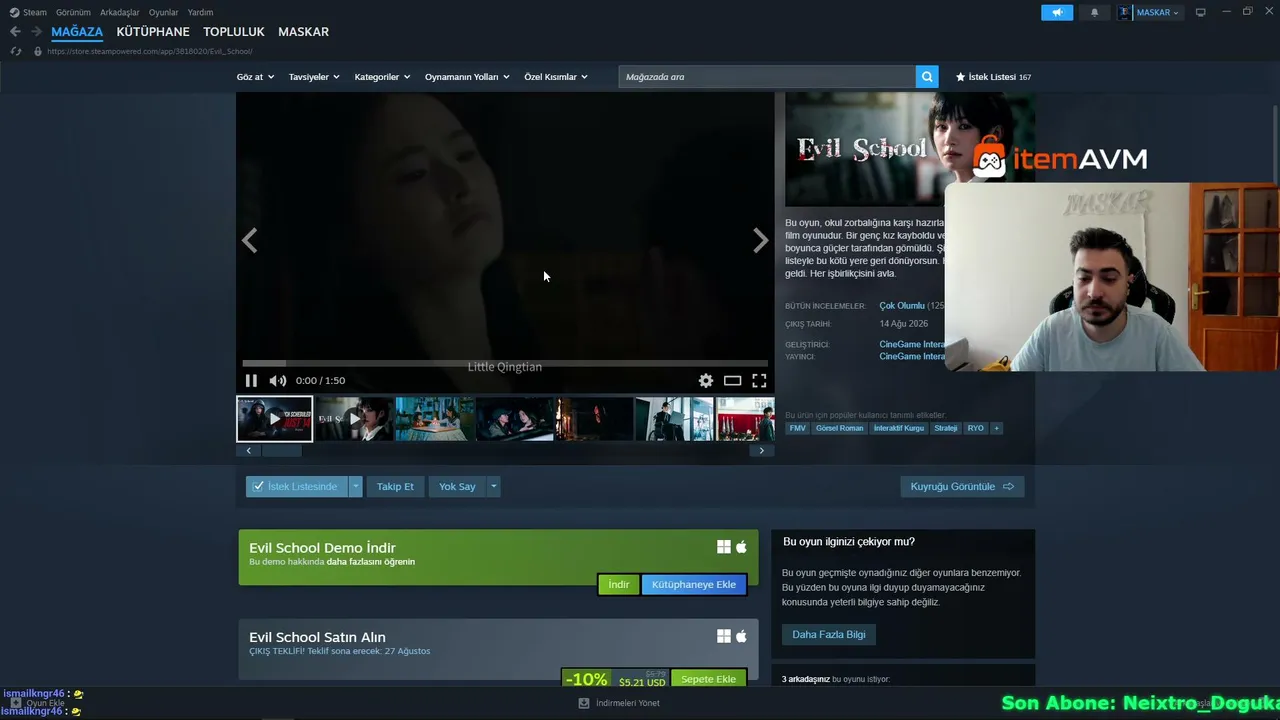Viewport: 1280px width, 720px height.
Task: Click the store page URL address
Action: (x=150, y=51)
